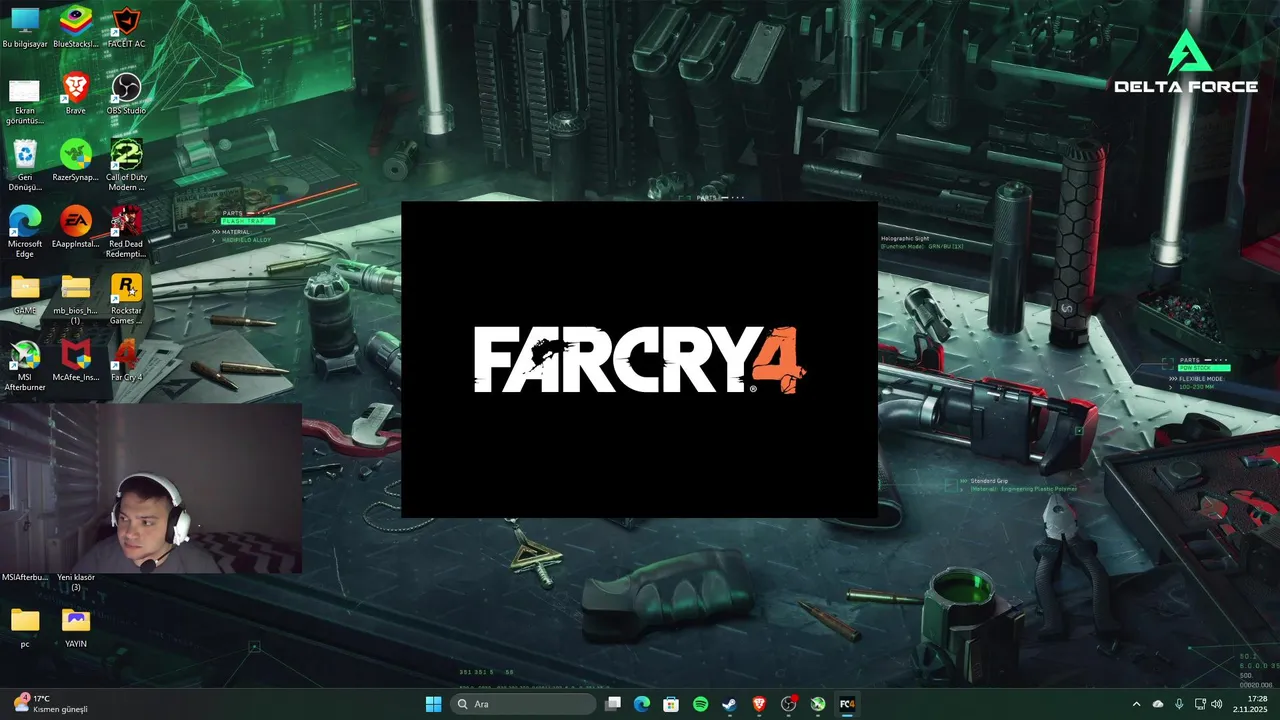Viewport: 1280px width, 720px height.
Task: Open Microsoft Store from the taskbar
Action: [x=671, y=704]
